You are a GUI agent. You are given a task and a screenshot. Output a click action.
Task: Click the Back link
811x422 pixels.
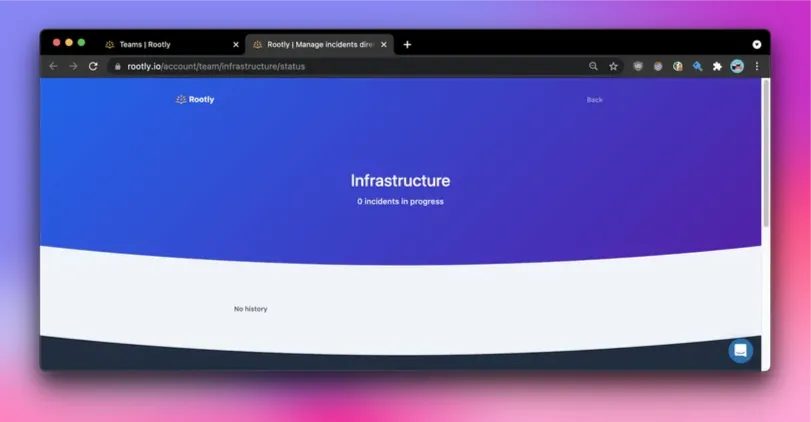click(594, 100)
